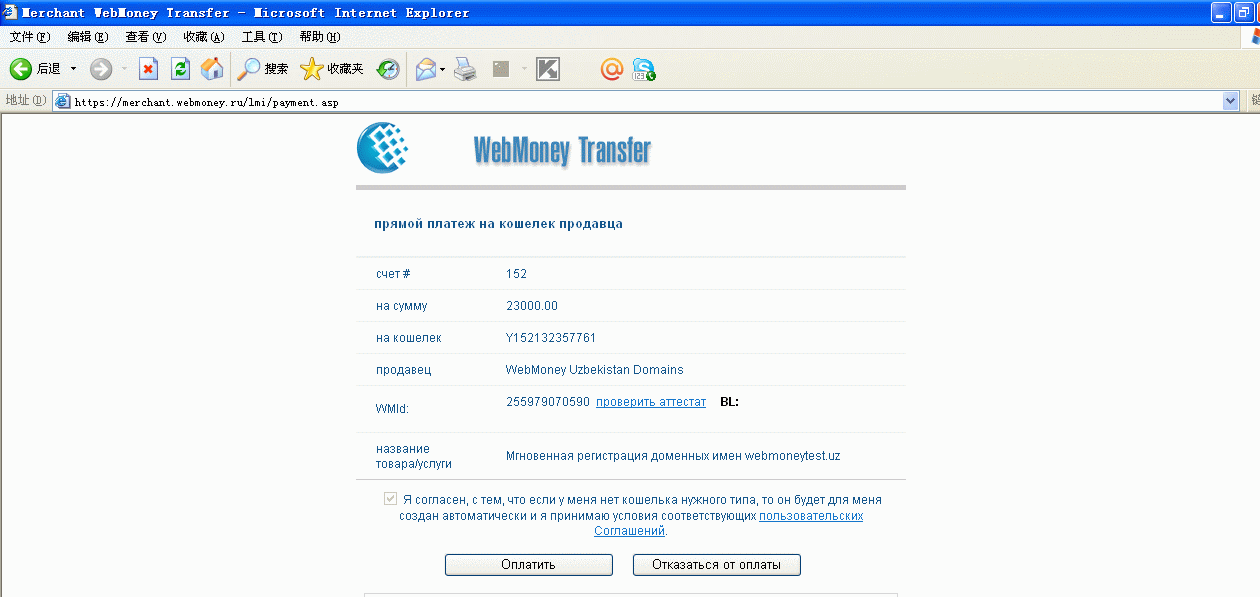Select the amount 23000.00
1260x597 pixels.
(x=532, y=306)
